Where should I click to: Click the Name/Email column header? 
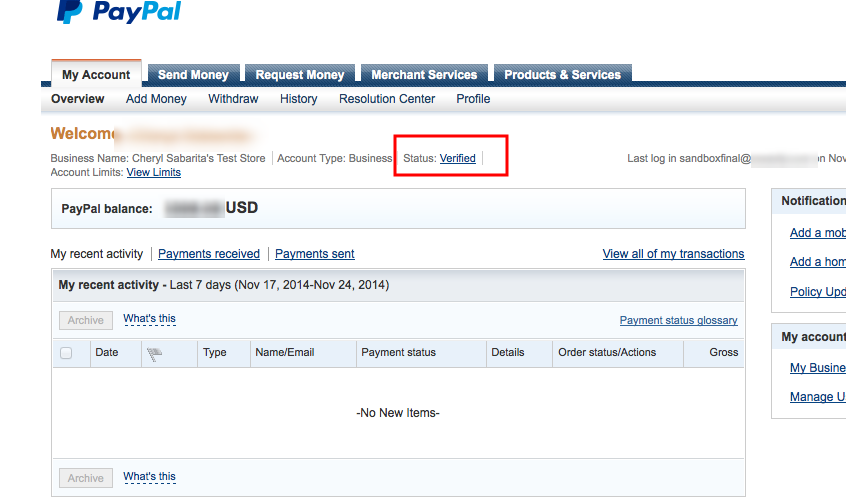point(285,352)
